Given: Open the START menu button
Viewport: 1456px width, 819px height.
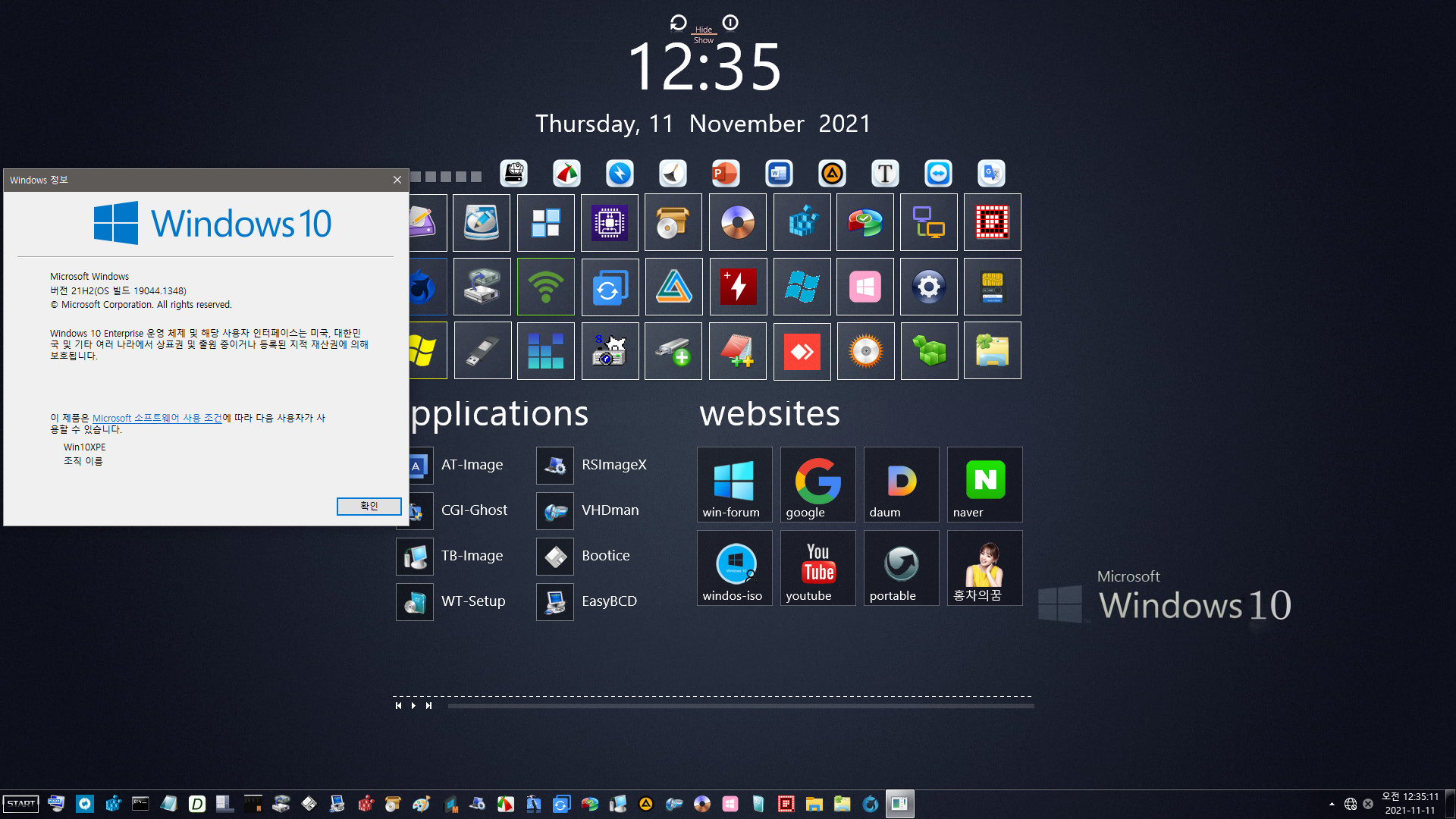Looking at the screenshot, I should pyautogui.click(x=21, y=804).
